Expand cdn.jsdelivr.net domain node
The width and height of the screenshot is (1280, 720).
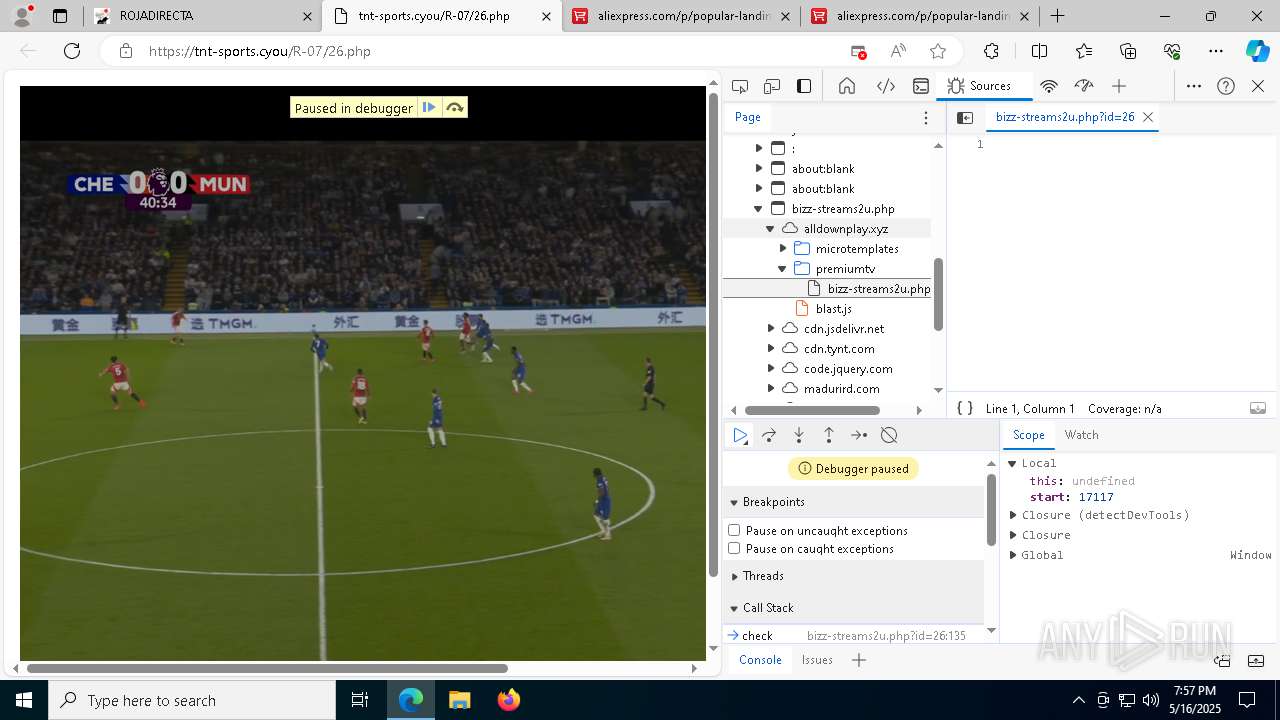tap(770, 329)
